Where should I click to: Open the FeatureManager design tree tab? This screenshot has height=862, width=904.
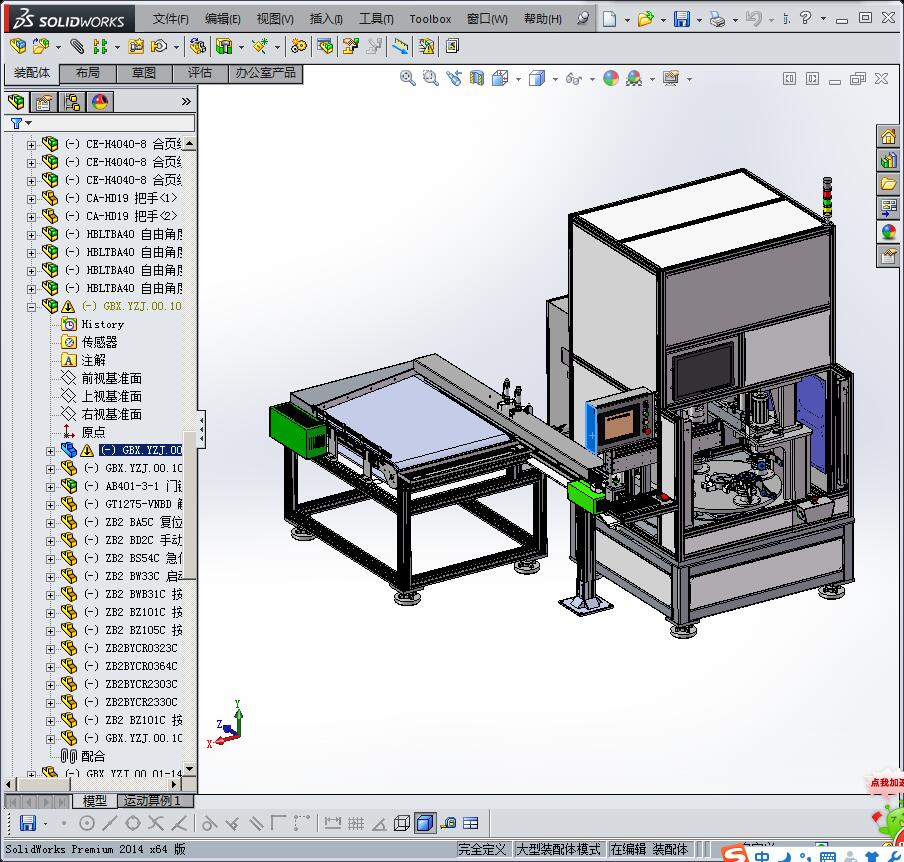pos(16,101)
